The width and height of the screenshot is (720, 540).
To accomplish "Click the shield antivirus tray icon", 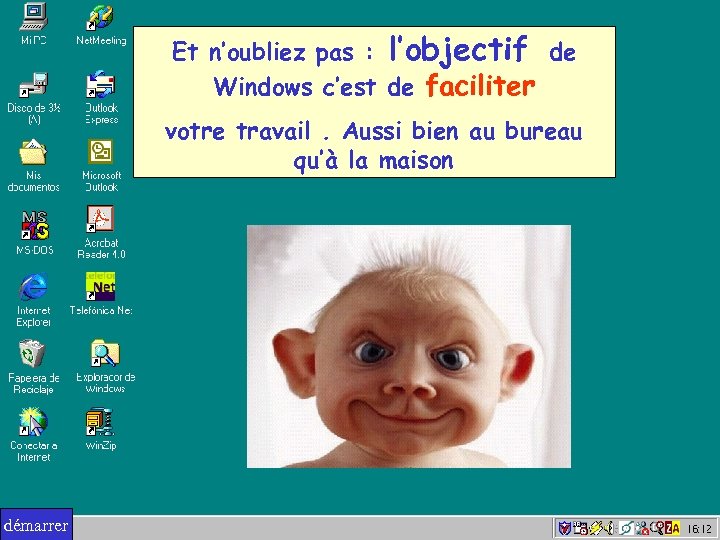I will pyautogui.click(x=564, y=528).
